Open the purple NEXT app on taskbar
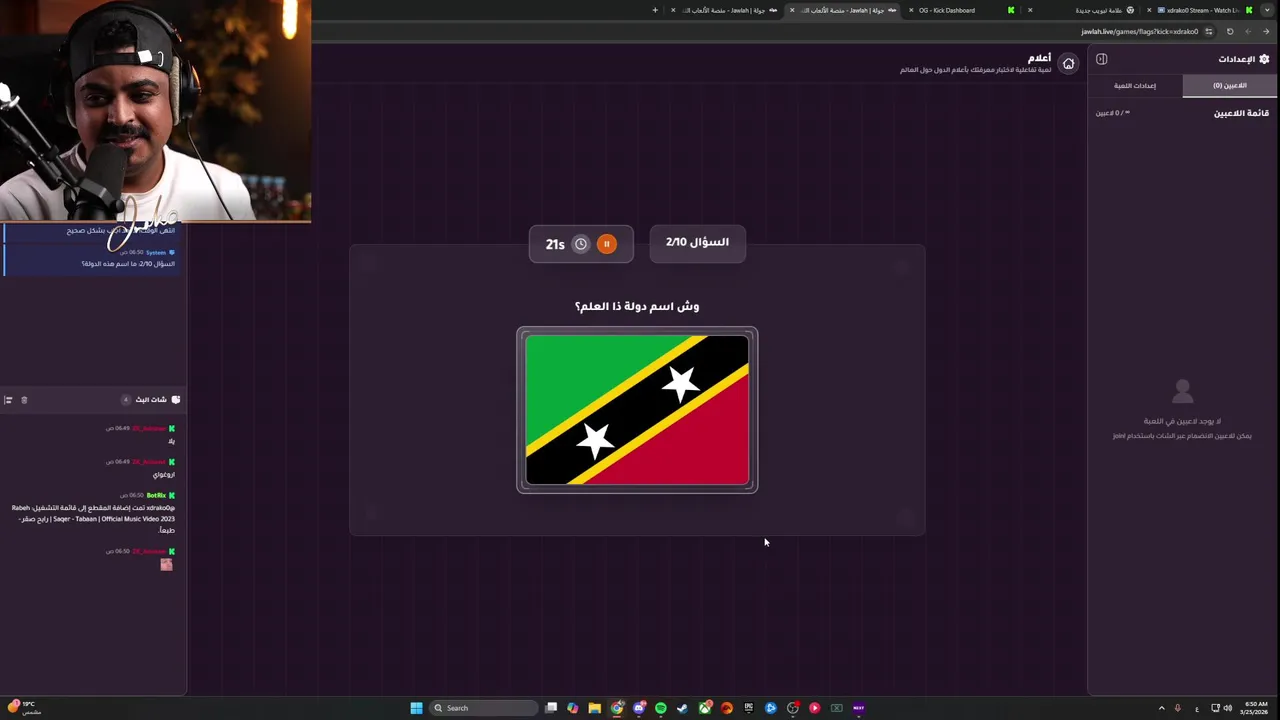The height and width of the screenshot is (720, 1280). coord(858,708)
